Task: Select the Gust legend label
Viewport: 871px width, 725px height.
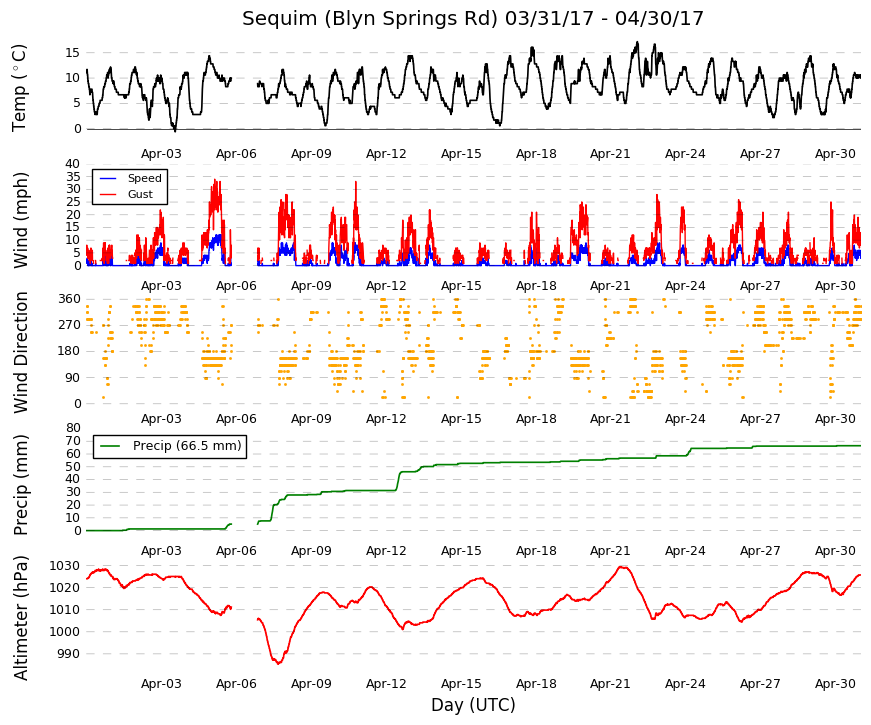Action: click(140, 194)
